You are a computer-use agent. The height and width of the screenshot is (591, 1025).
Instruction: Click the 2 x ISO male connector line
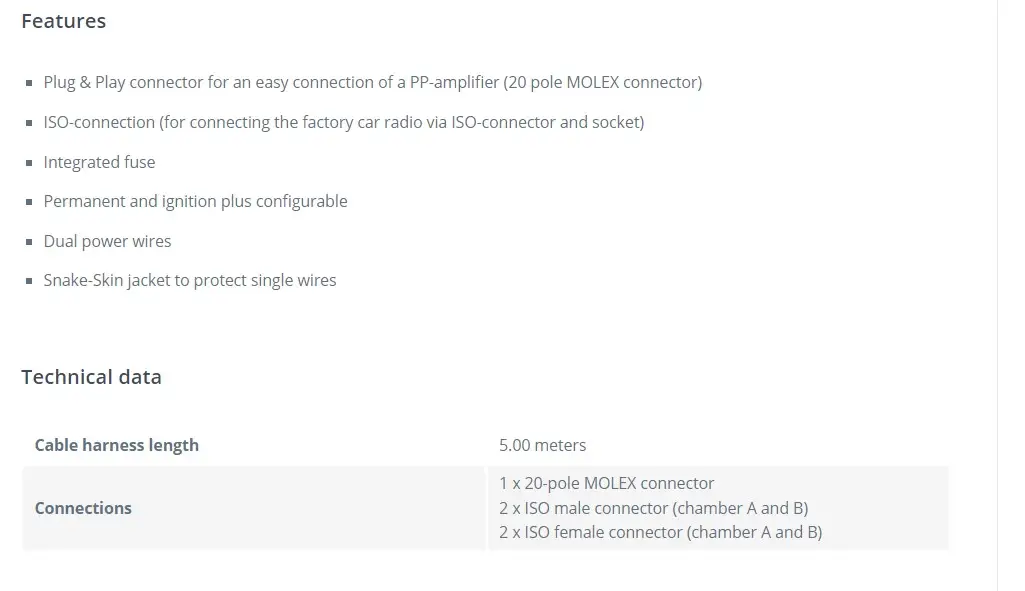(x=654, y=508)
